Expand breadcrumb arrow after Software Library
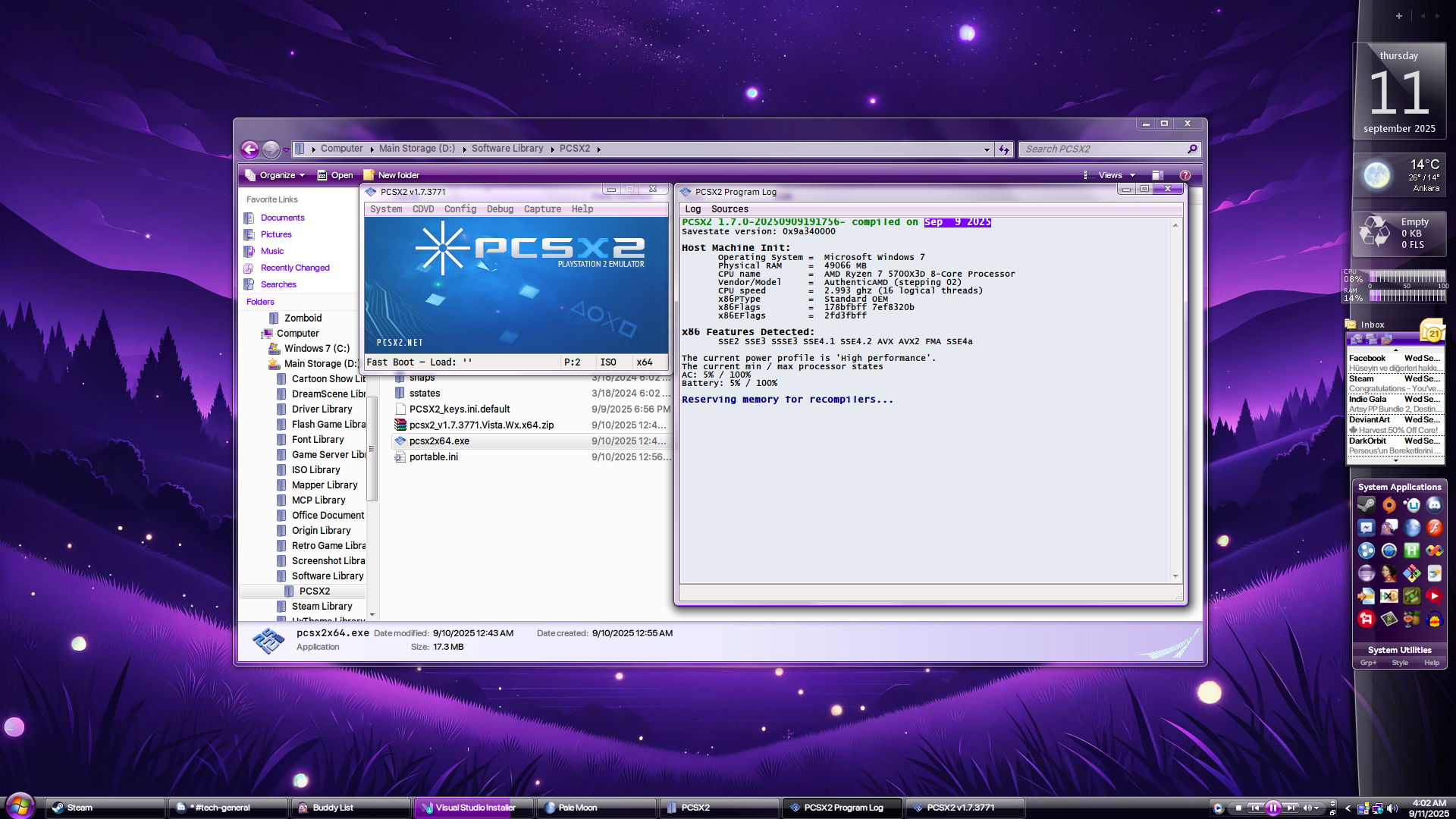1456x819 pixels. [x=552, y=149]
